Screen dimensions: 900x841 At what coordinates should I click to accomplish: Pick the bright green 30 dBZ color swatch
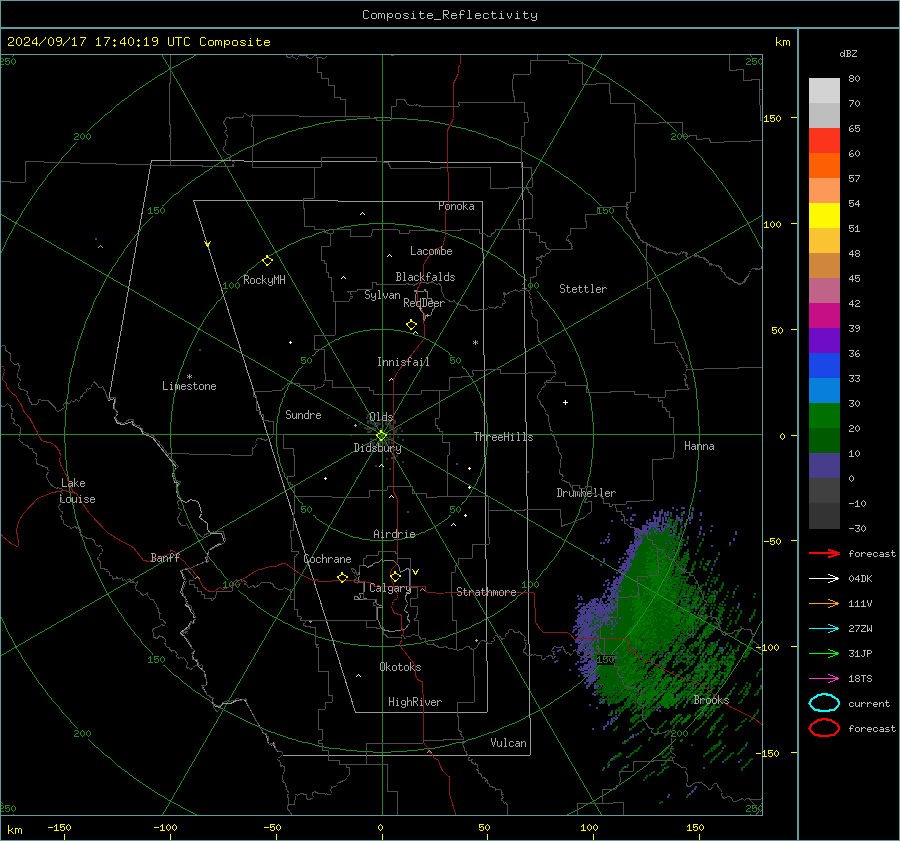[824, 415]
